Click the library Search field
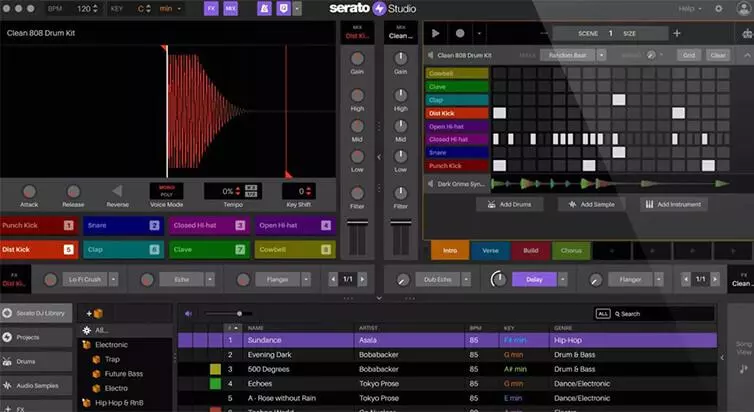754x412 pixels. point(663,314)
